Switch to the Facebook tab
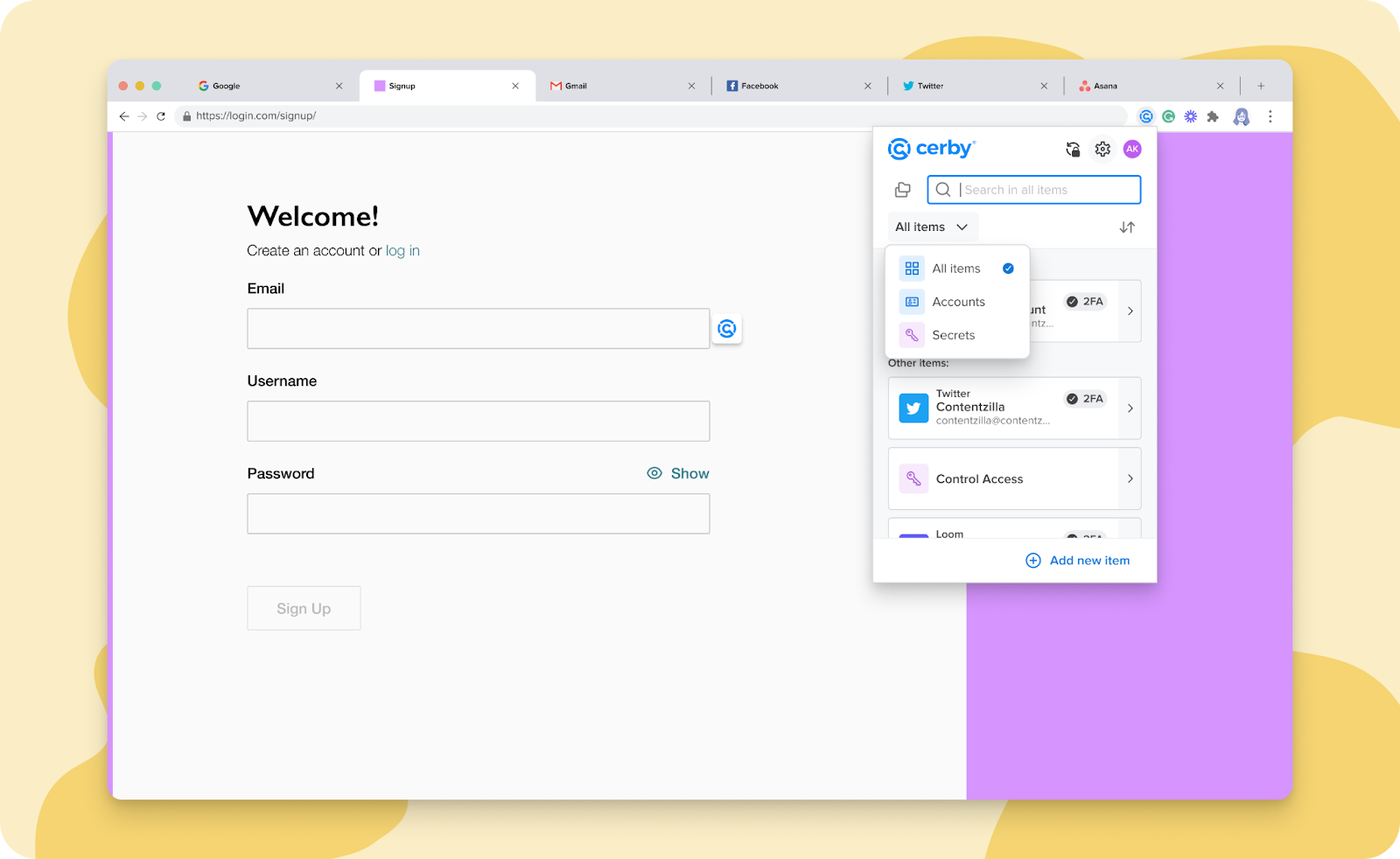 pos(799,86)
